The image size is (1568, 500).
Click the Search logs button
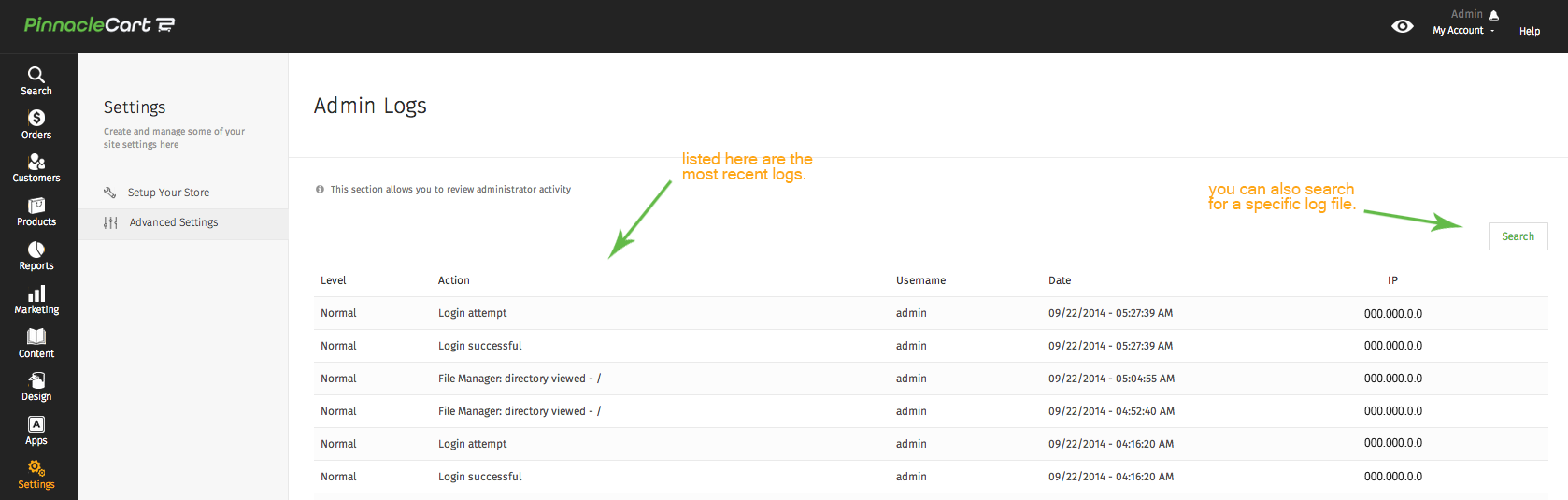tap(1518, 236)
